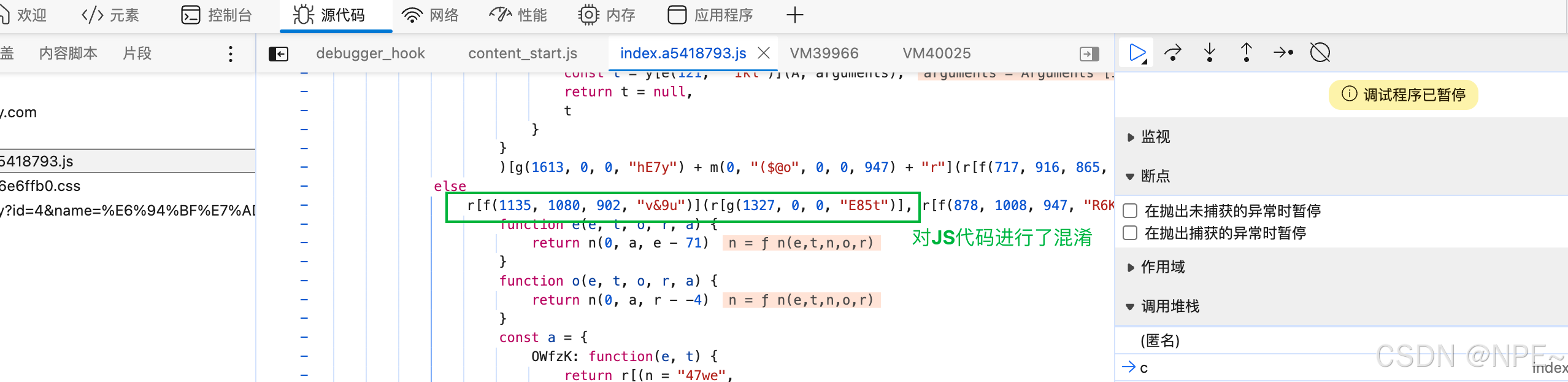Toggle the file navigator pane icon
This screenshot has width=1568, height=382.
point(279,54)
